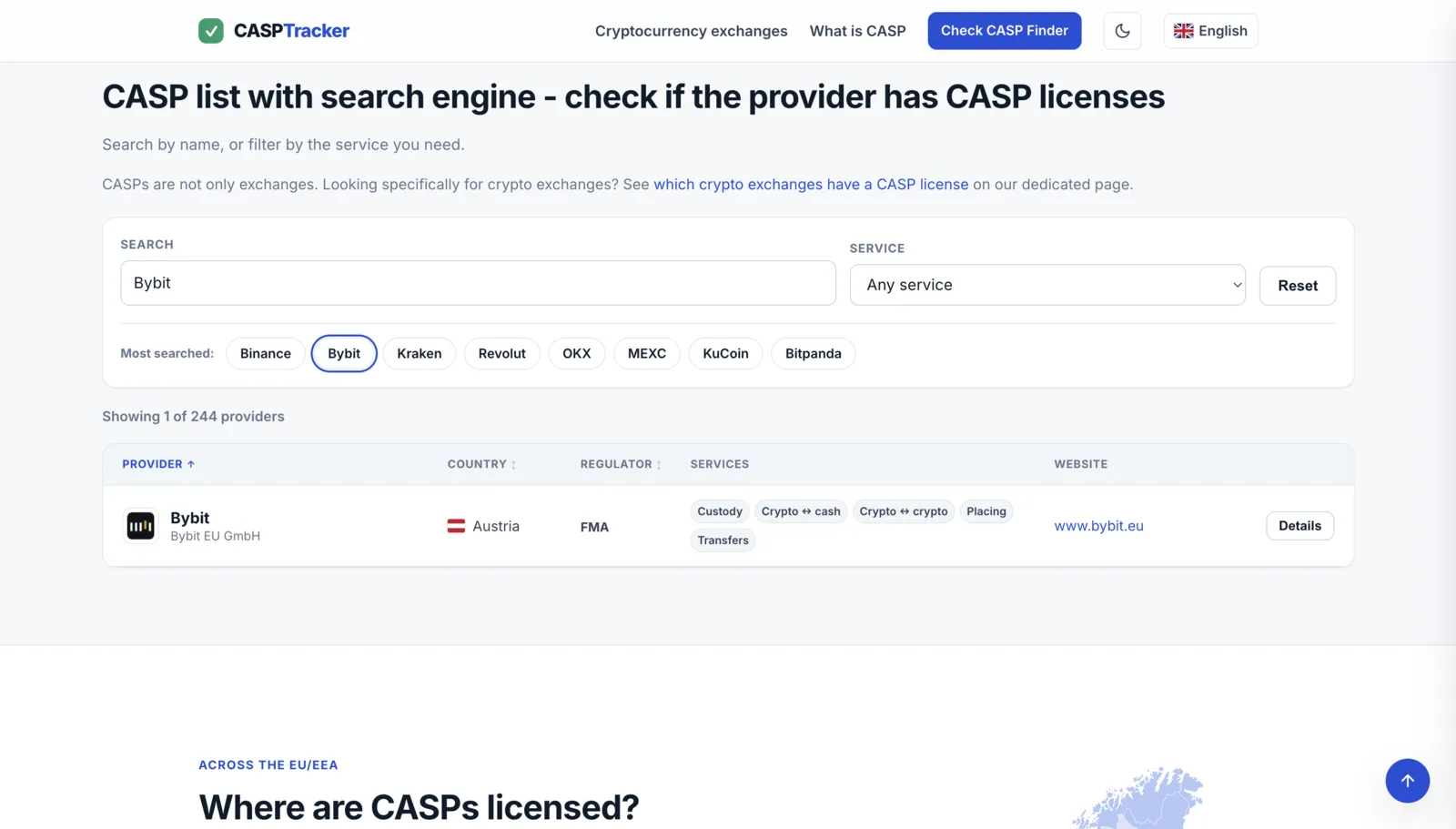This screenshot has height=829, width=1456.
Task: Select the Bybit most-searched chip
Action: coord(344,354)
